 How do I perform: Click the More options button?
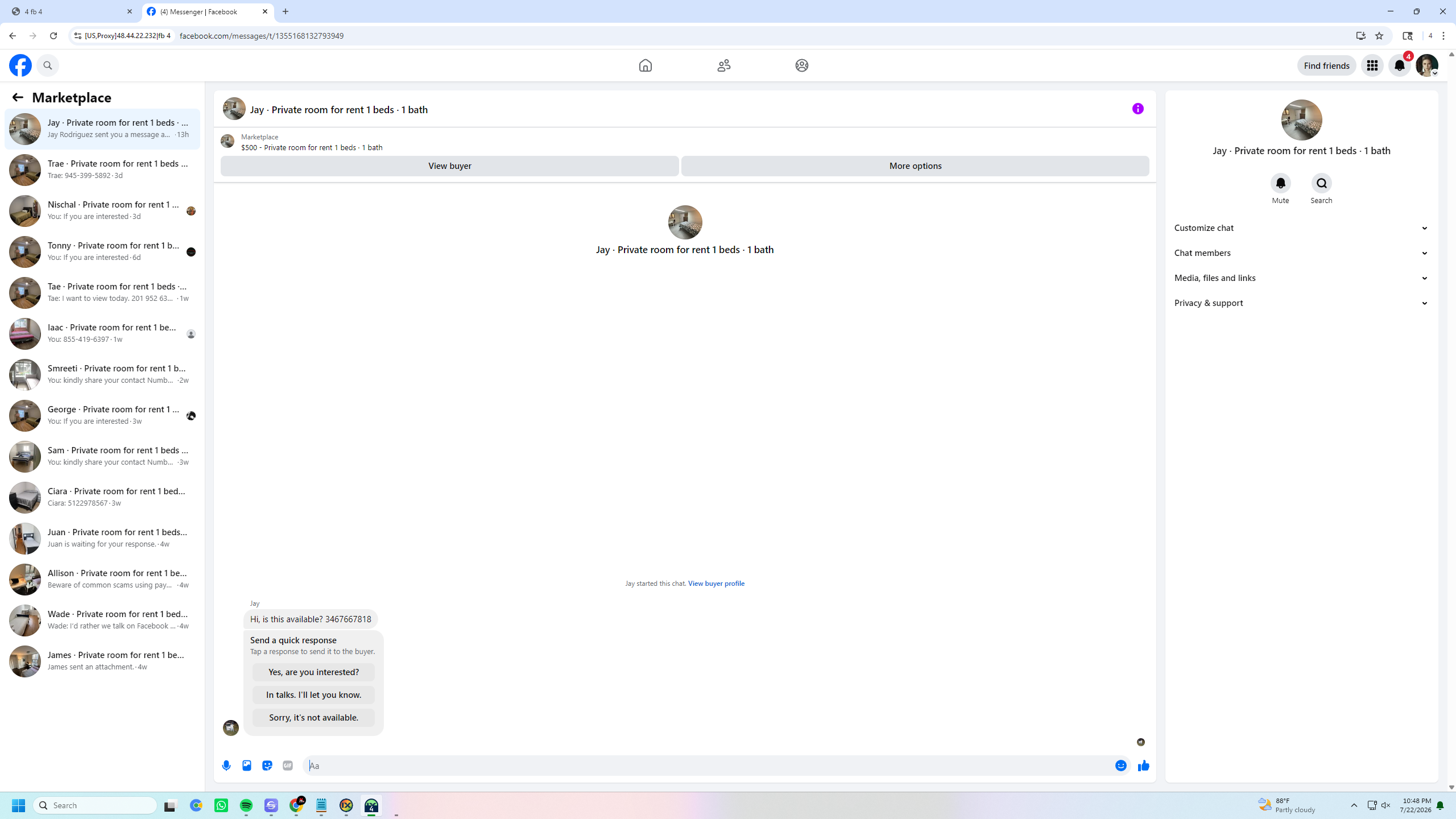coord(915,166)
